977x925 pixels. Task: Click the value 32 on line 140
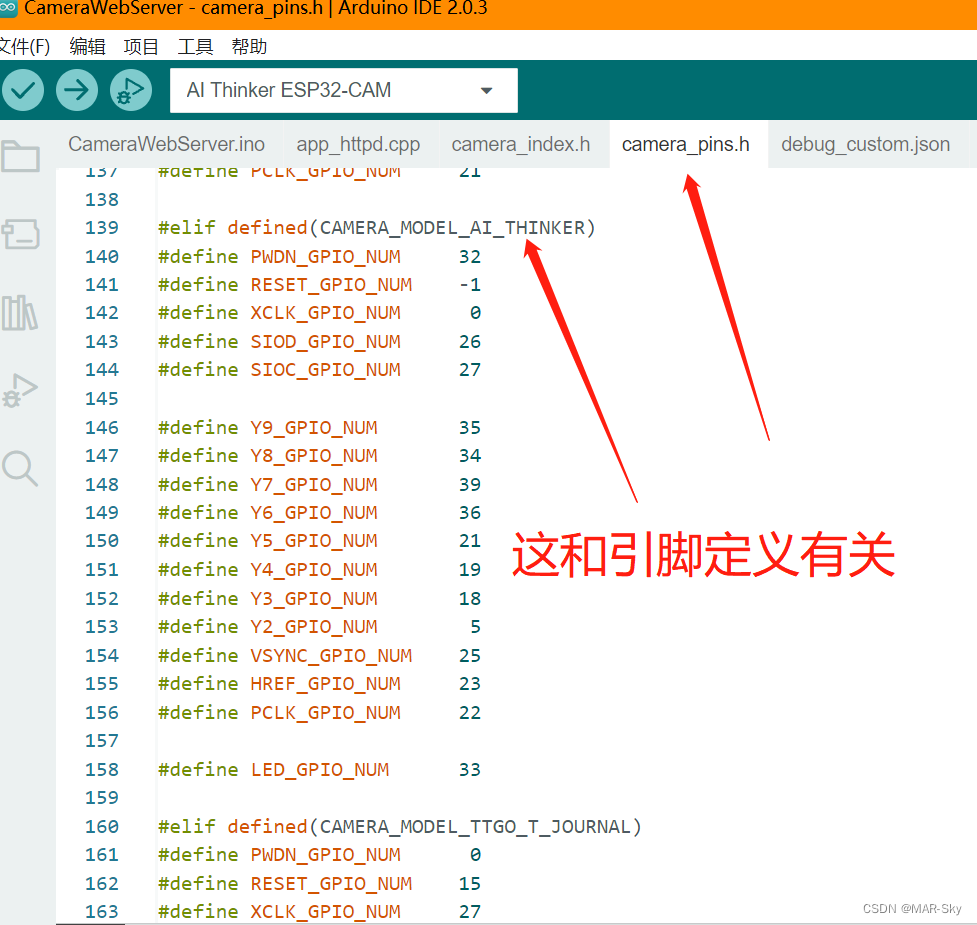(x=470, y=257)
